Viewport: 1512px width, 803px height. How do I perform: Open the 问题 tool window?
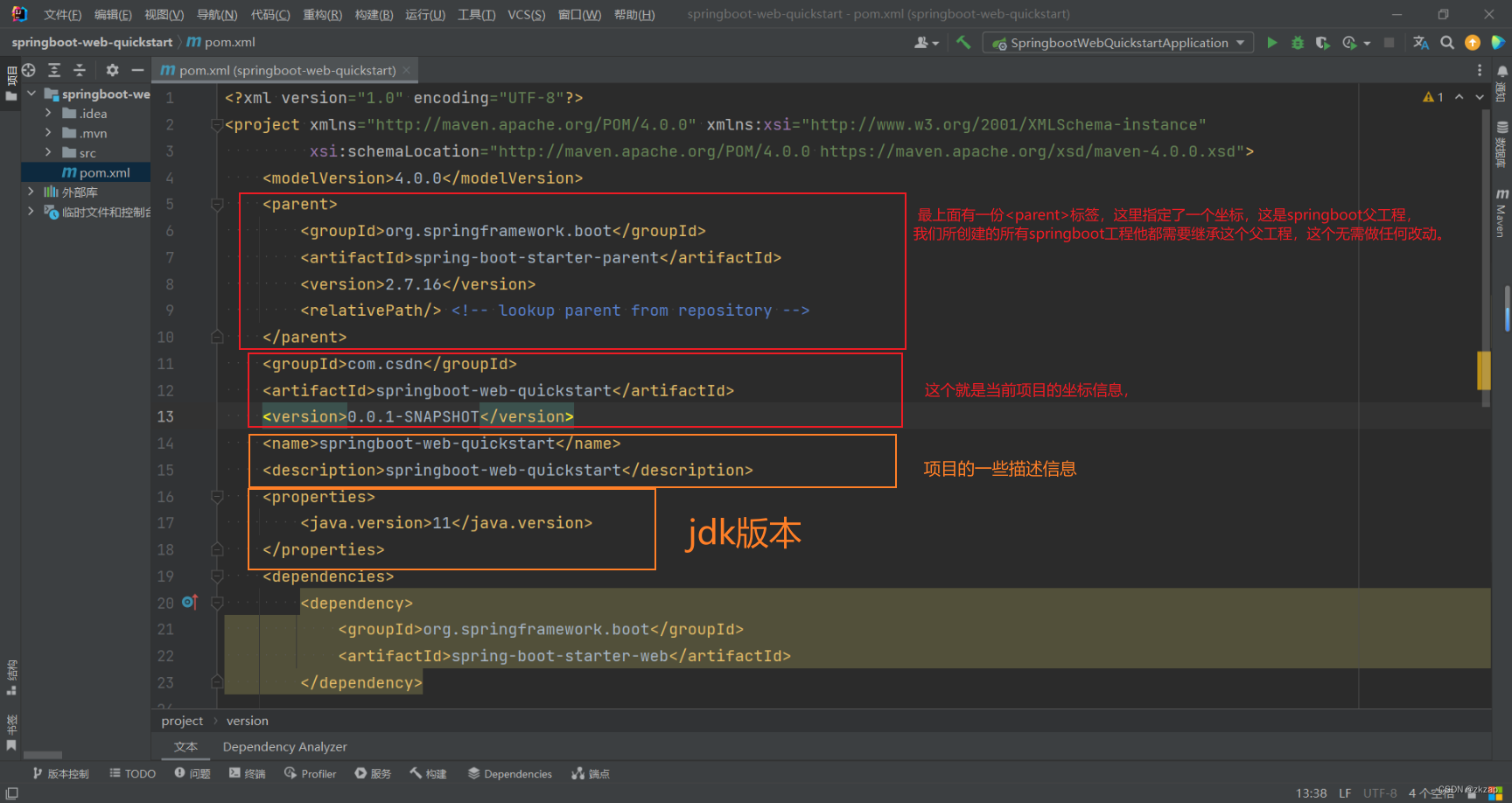pos(192,773)
